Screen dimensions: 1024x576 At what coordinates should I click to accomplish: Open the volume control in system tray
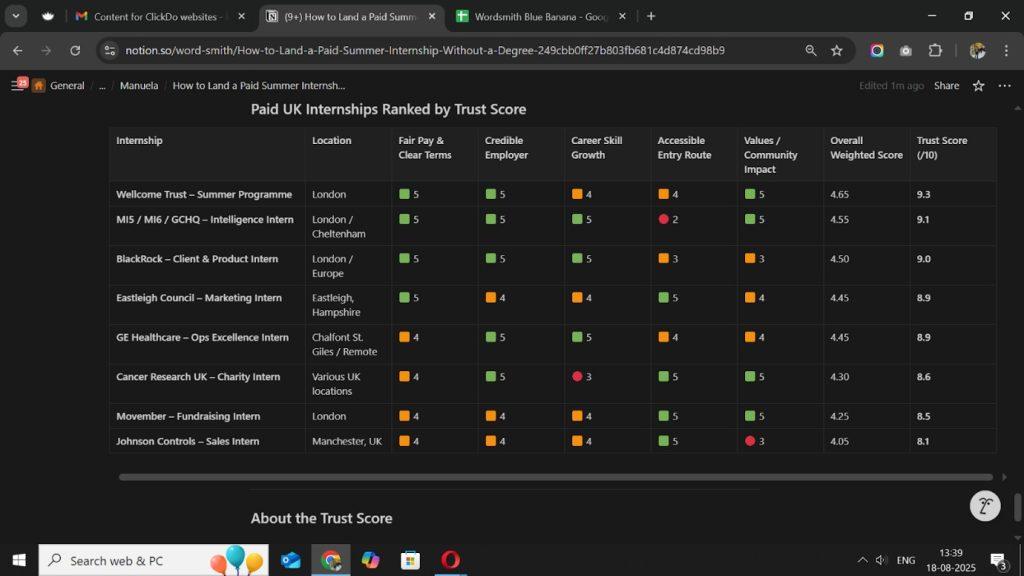point(881,560)
